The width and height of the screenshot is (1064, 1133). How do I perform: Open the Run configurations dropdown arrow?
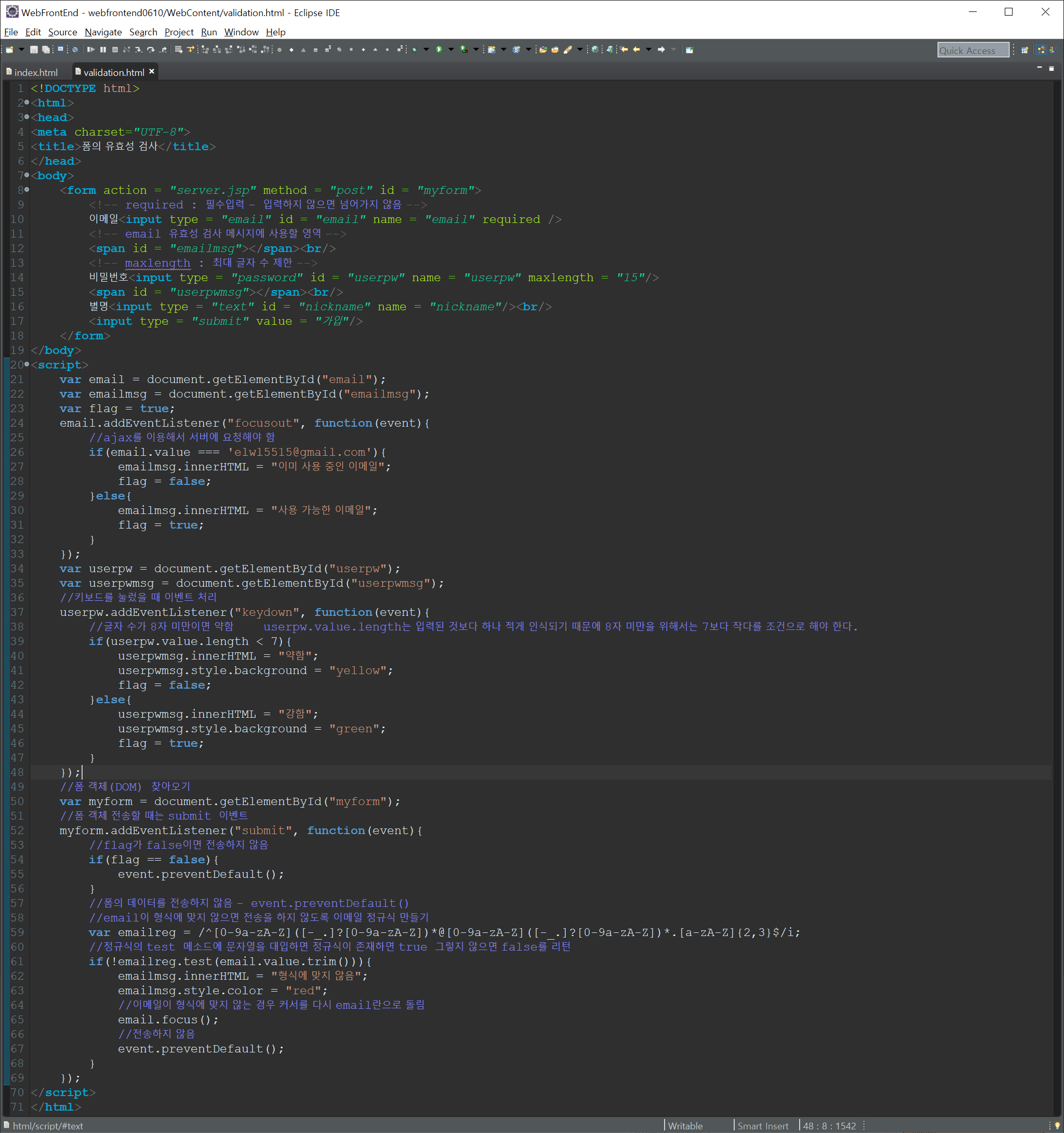pyautogui.click(x=451, y=49)
